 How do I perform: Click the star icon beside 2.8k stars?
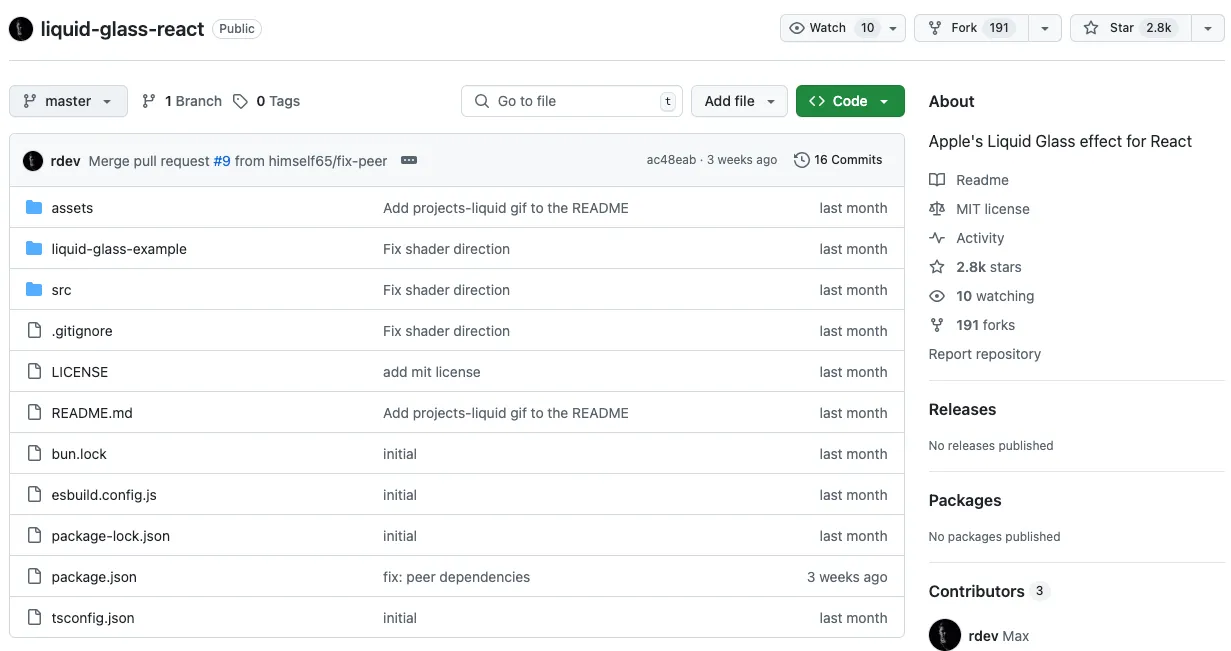coord(937,267)
